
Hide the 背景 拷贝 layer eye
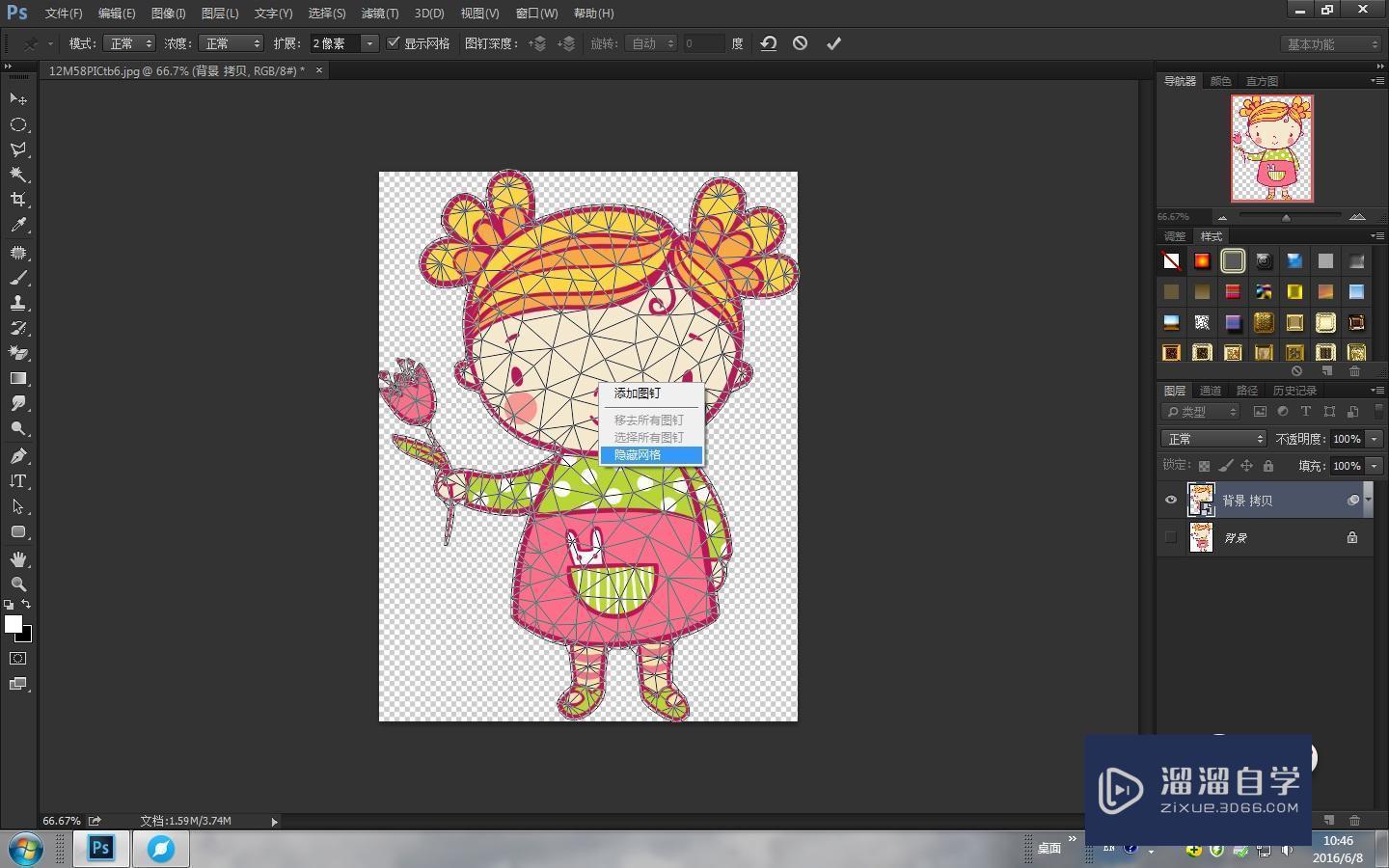click(x=1170, y=501)
